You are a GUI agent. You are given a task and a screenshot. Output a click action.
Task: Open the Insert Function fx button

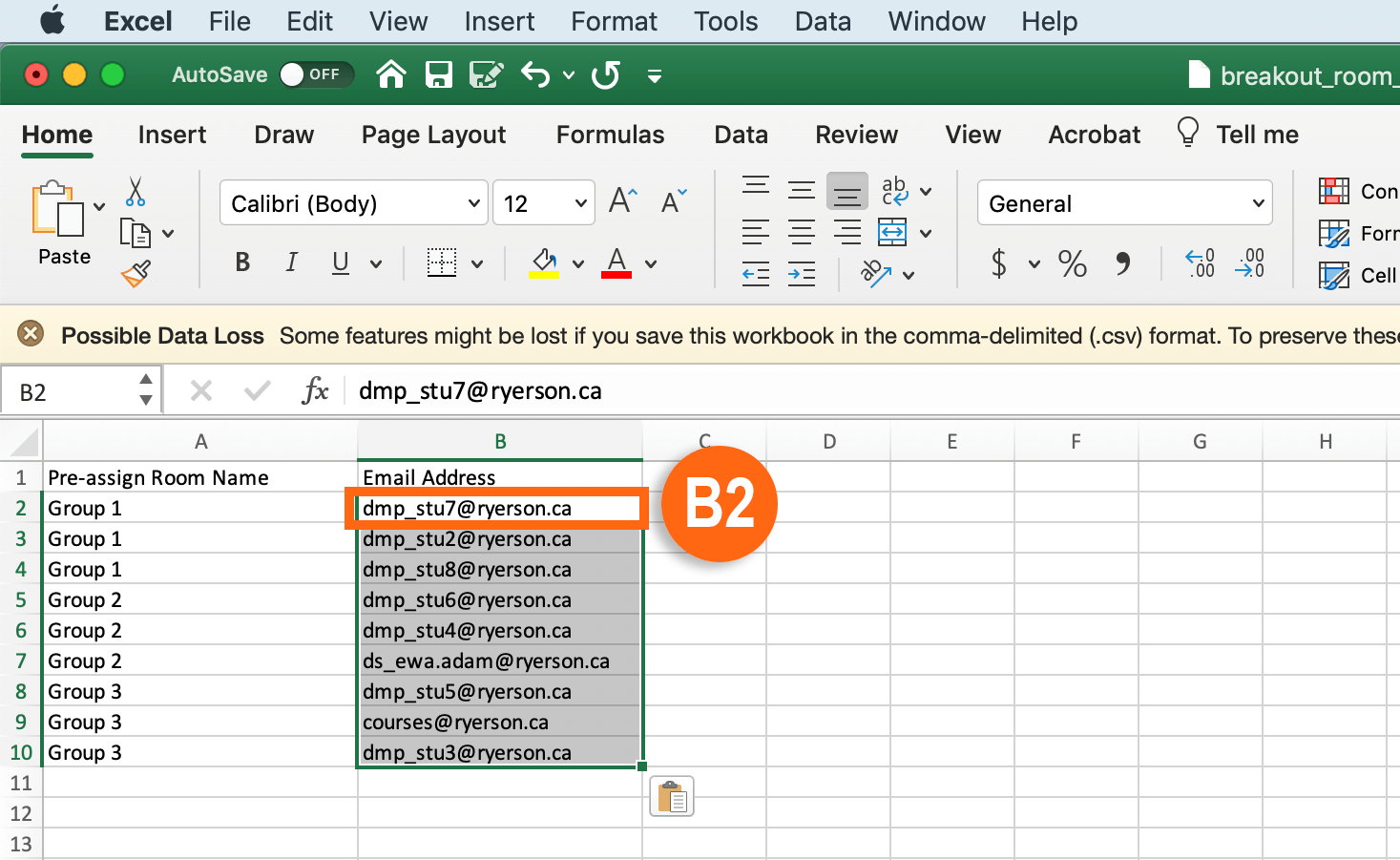315,390
